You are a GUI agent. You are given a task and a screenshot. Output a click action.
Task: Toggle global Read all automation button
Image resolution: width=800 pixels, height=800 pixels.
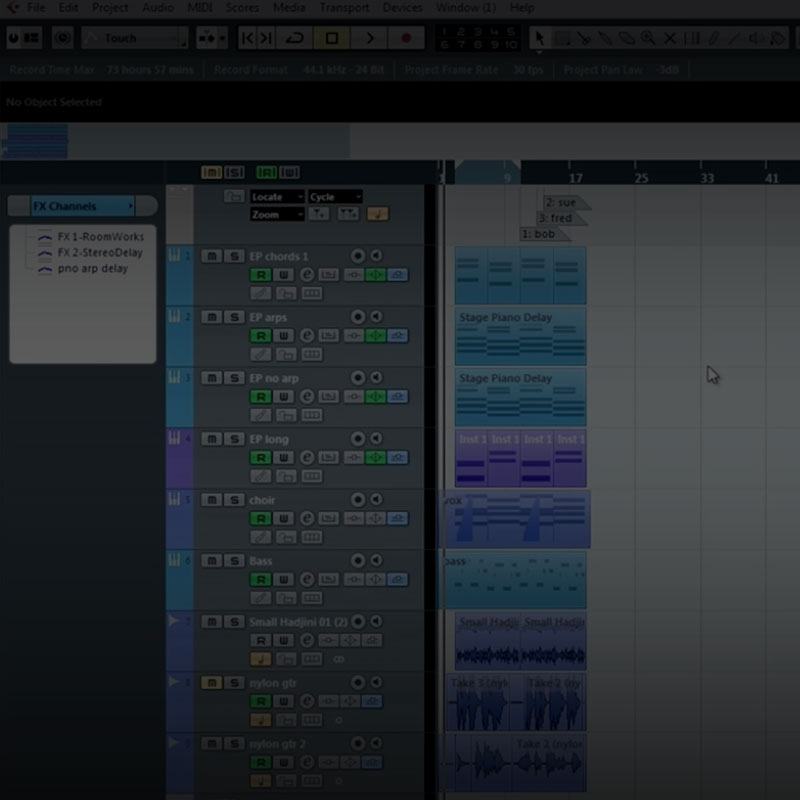coord(266,172)
